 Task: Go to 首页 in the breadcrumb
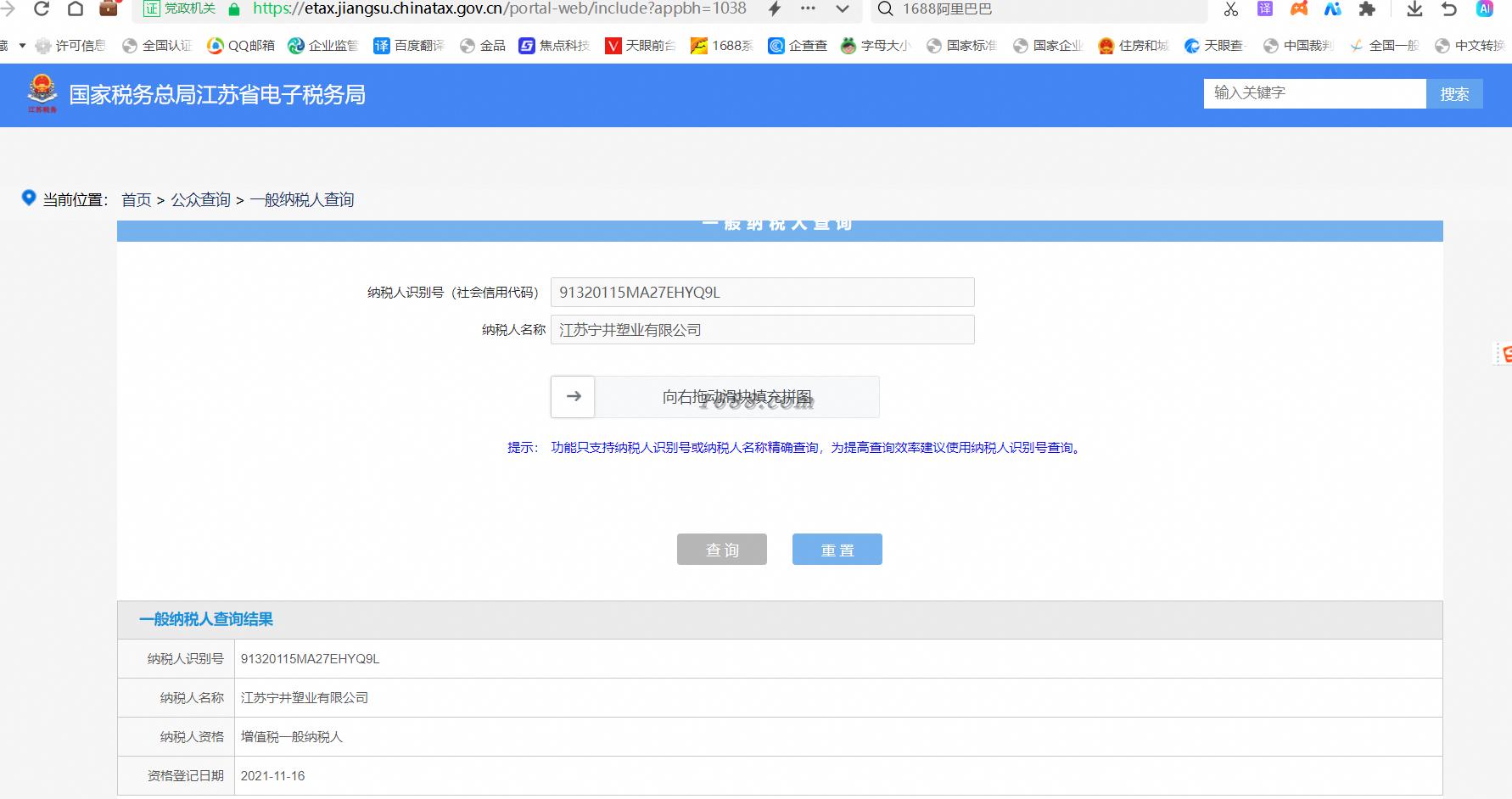pyautogui.click(x=136, y=200)
